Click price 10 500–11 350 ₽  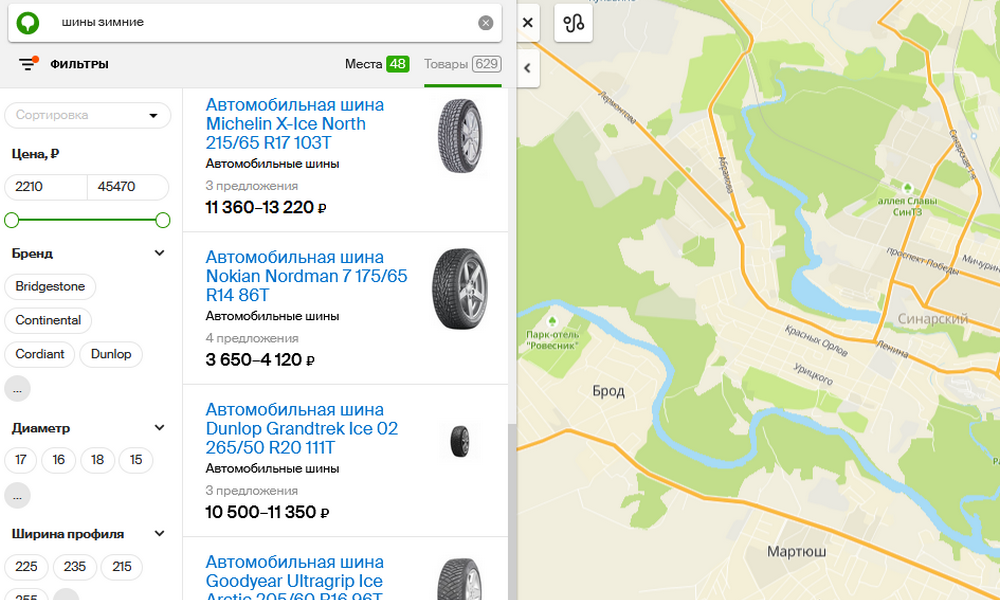pyautogui.click(x=267, y=512)
